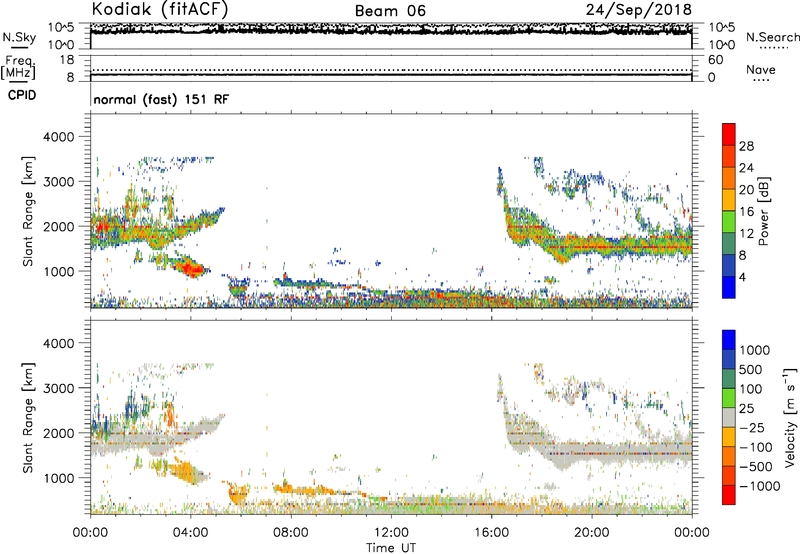Click the "Nave" legend label
Screen dimensions: 800x554
(x=761, y=69)
